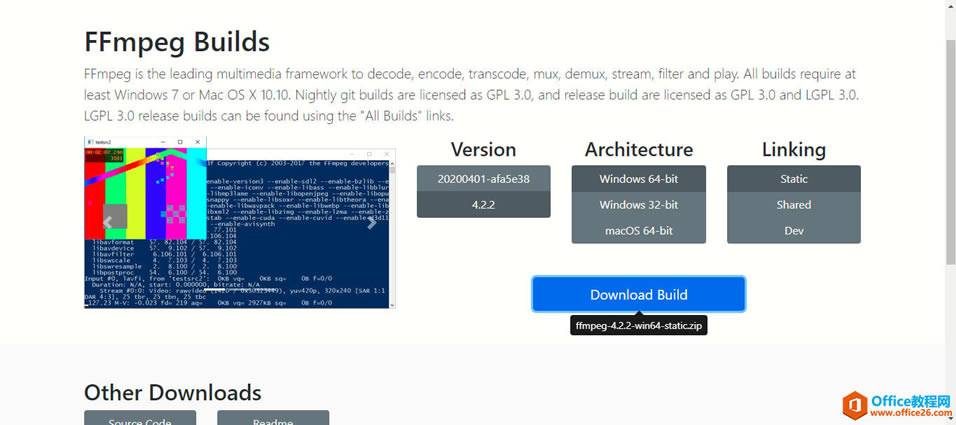Select Shared linking
Screen dimensions: 956x425
(794, 205)
